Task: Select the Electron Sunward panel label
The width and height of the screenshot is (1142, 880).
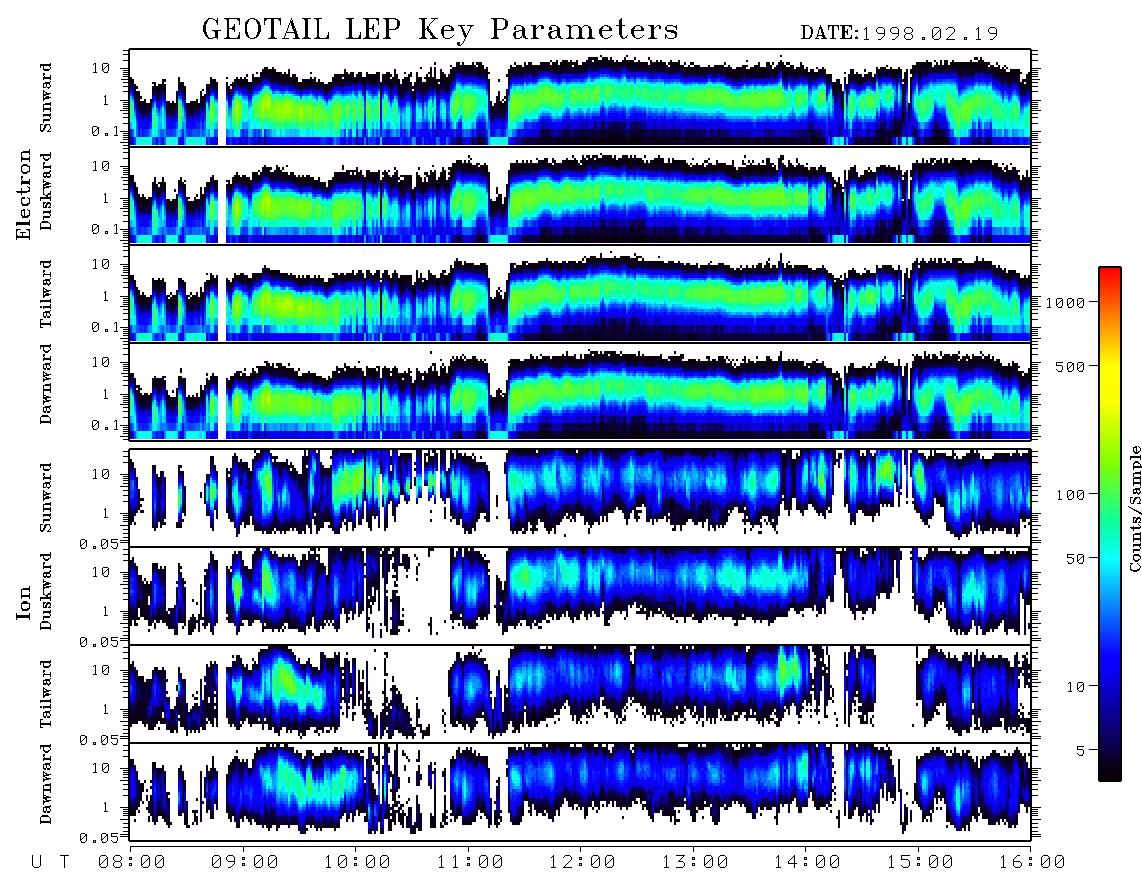Action: click(46, 98)
